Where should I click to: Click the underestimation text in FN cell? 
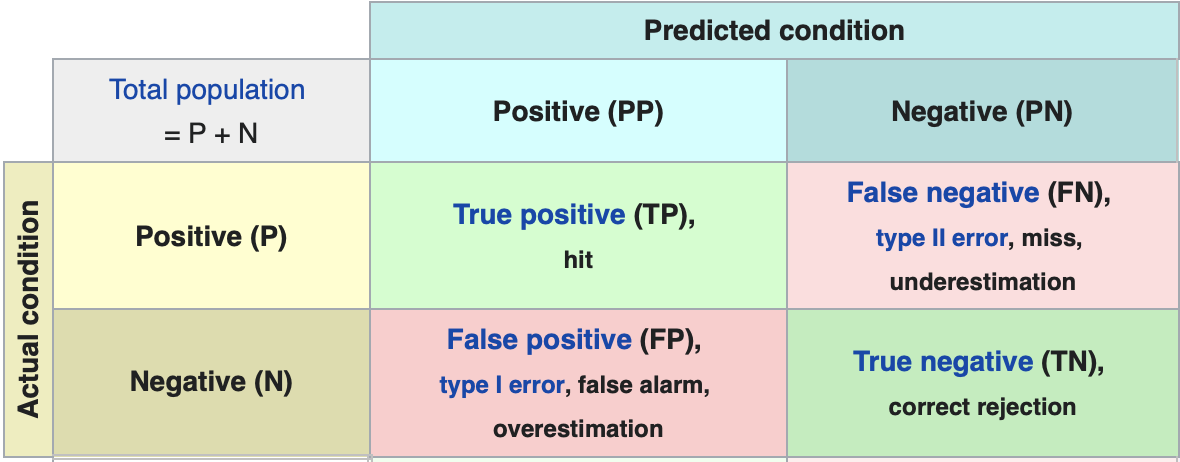[982, 282]
